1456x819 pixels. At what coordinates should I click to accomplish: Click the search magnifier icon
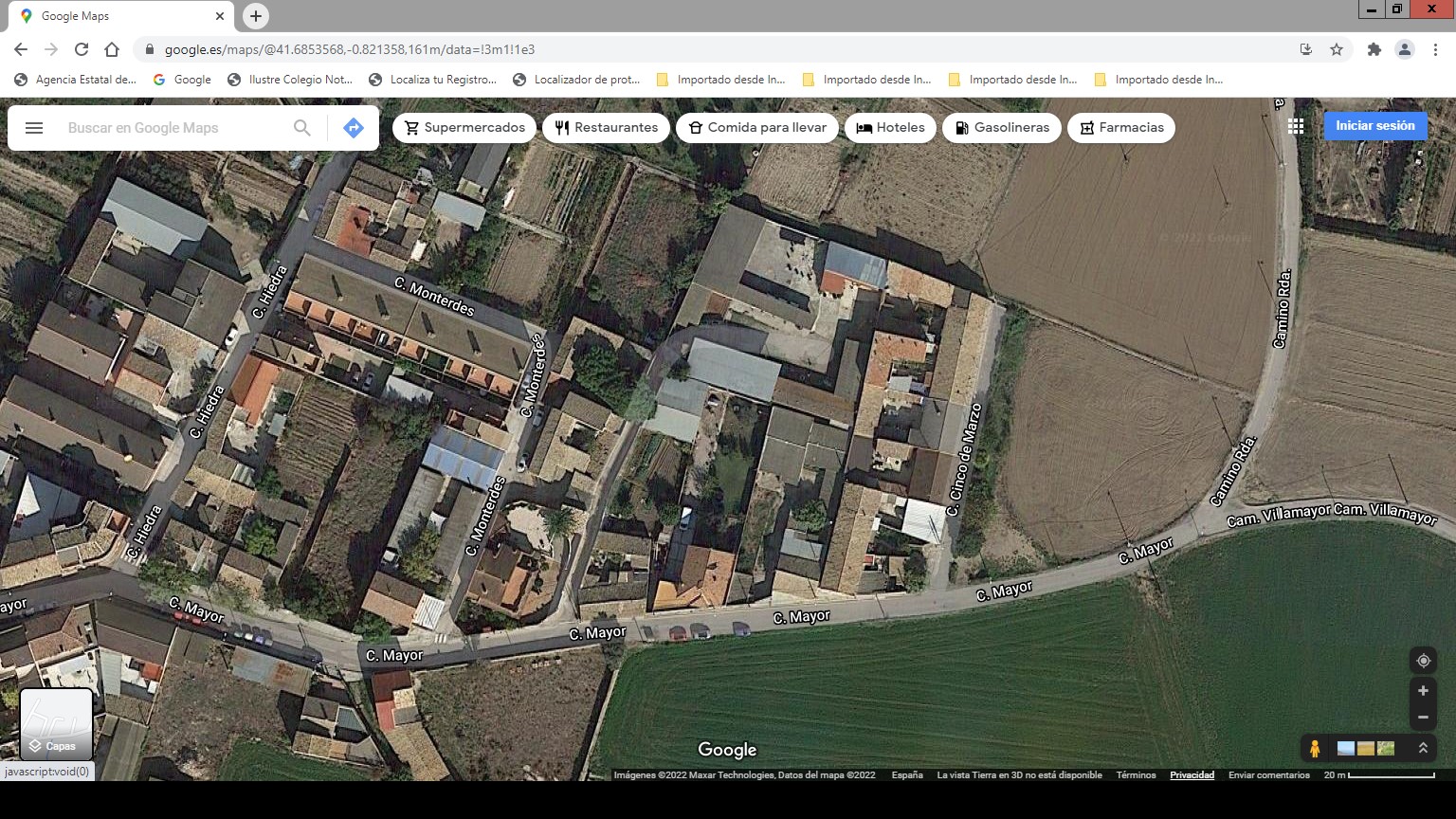(302, 128)
